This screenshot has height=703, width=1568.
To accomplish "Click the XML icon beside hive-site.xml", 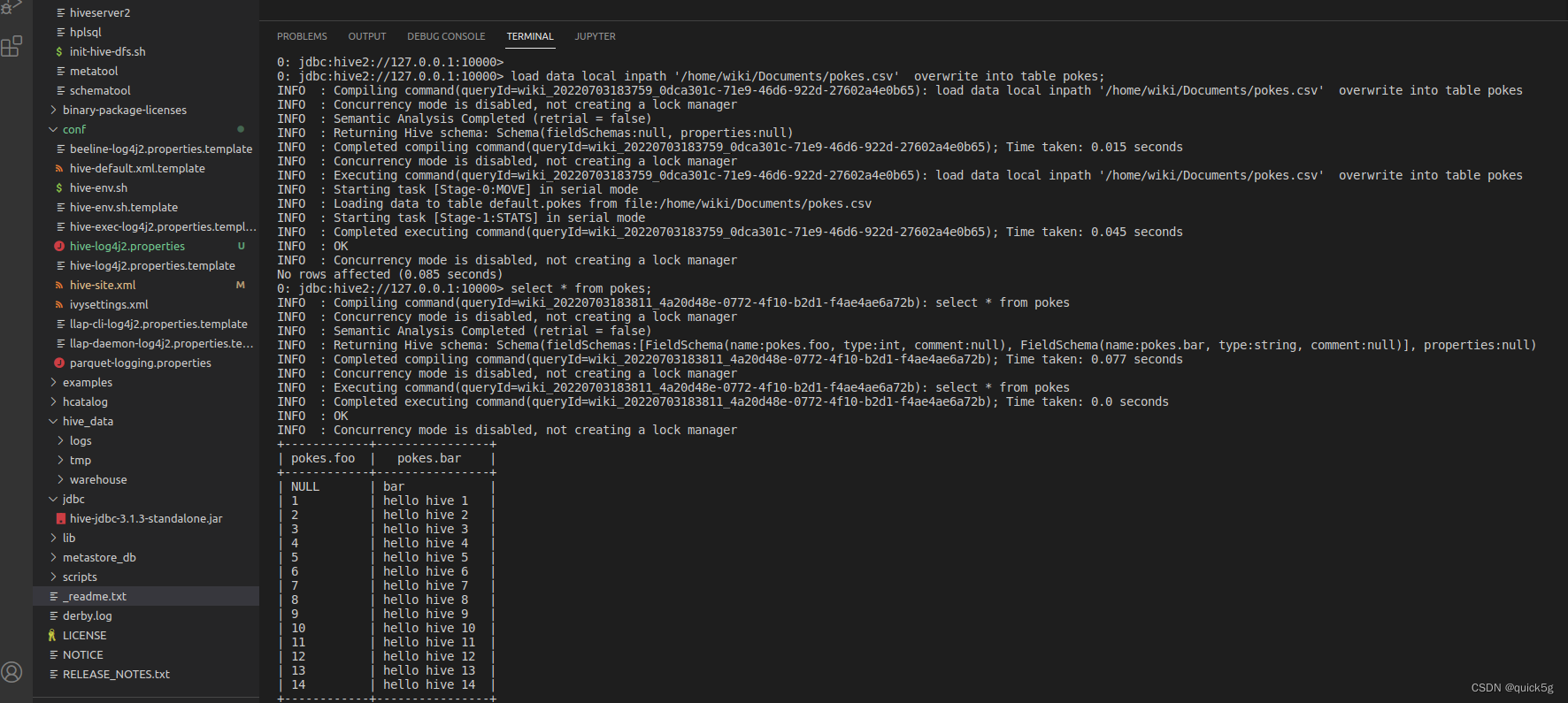I will pyautogui.click(x=59, y=286).
